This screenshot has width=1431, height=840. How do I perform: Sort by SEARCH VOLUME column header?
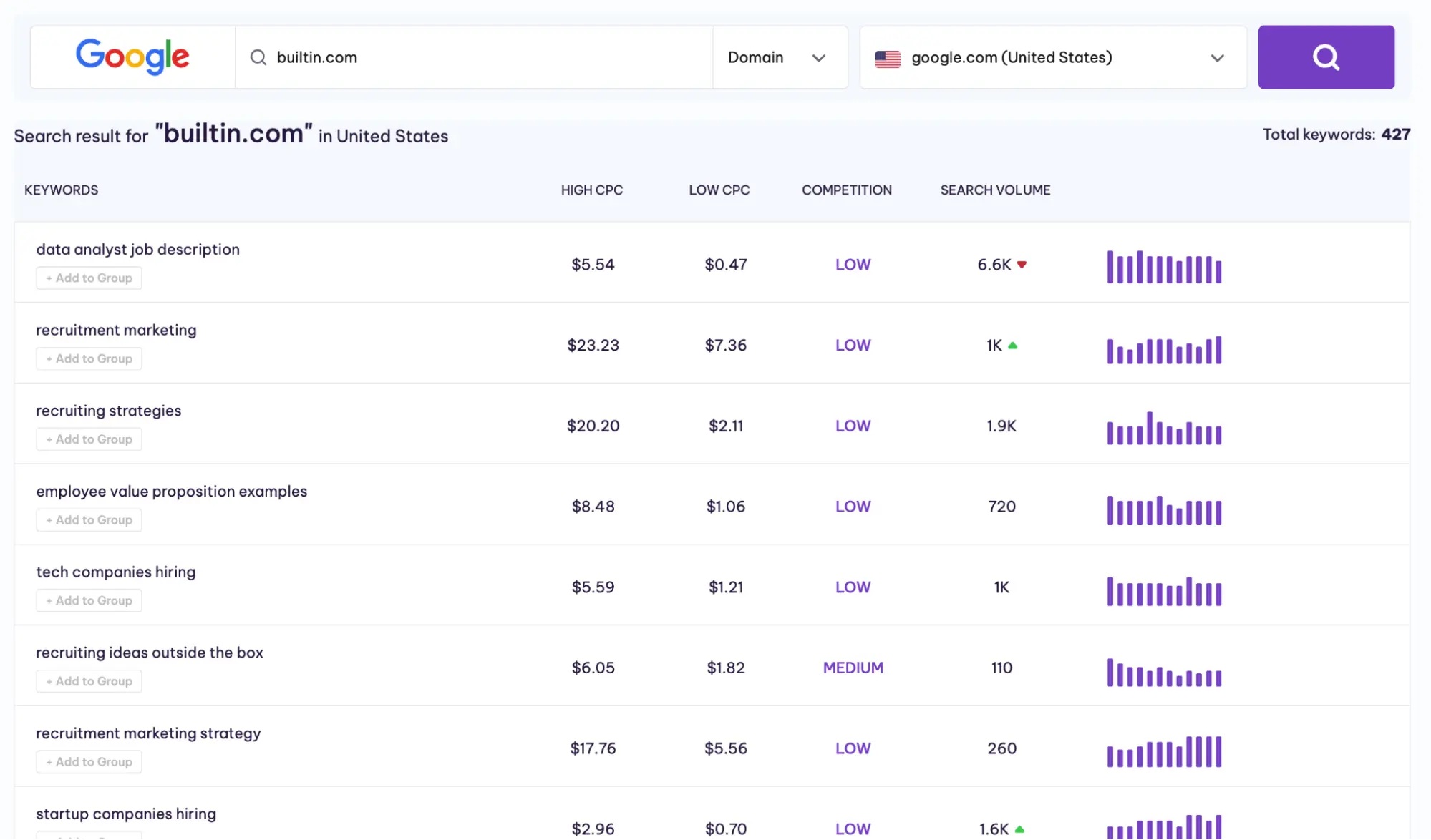(996, 190)
